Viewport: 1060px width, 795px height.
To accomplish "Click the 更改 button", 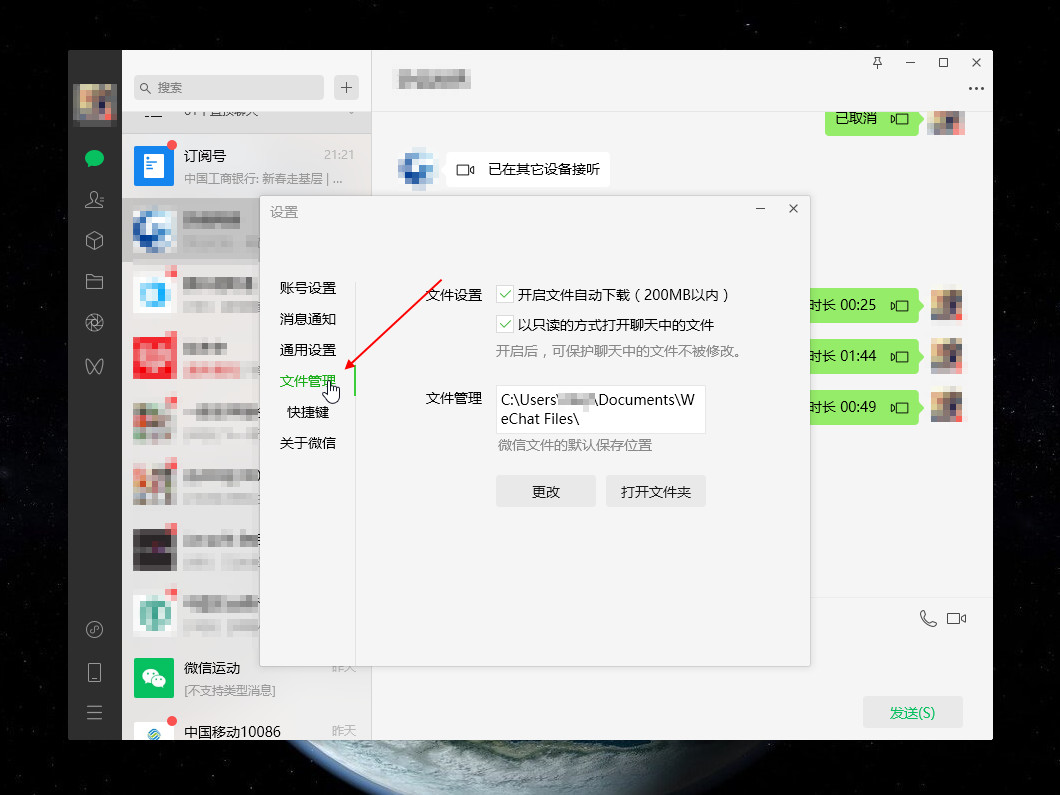I will [x=546, y=491].
